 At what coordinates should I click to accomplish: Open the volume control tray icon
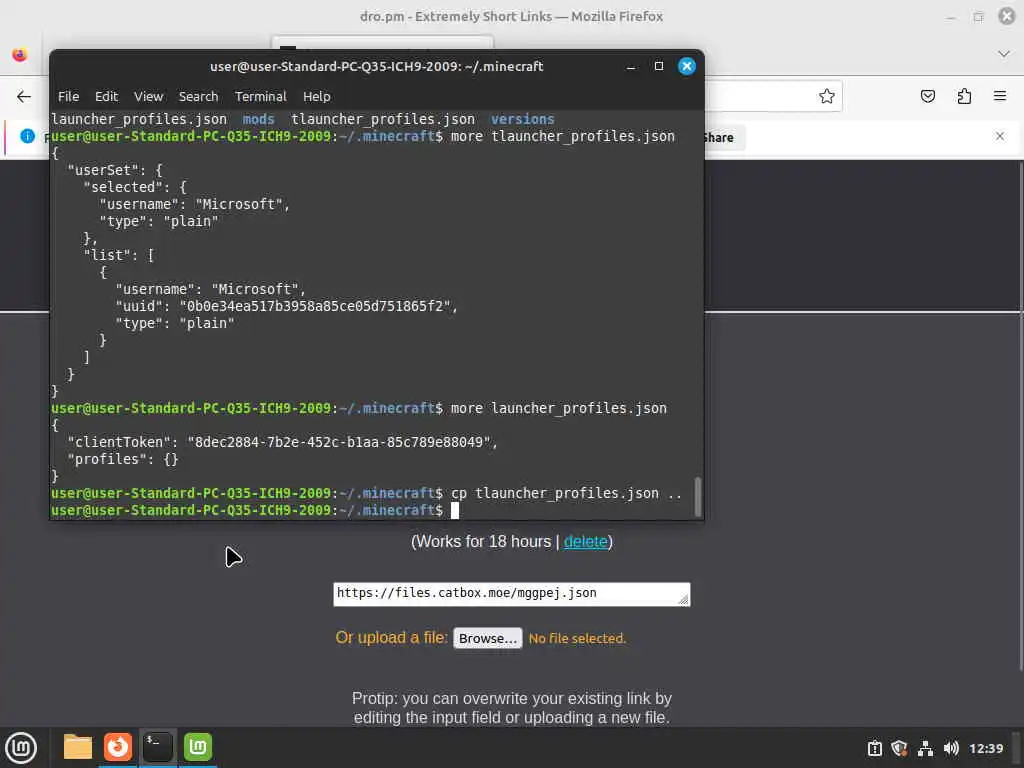point(951,748)
